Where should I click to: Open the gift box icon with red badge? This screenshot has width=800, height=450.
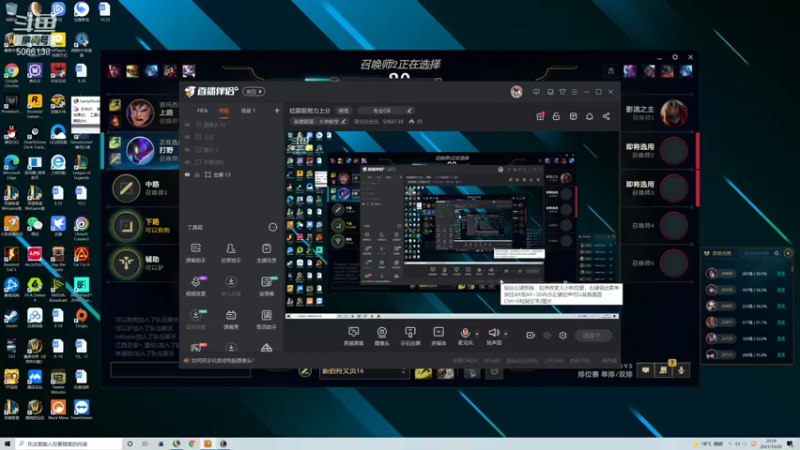click(540, 116)
